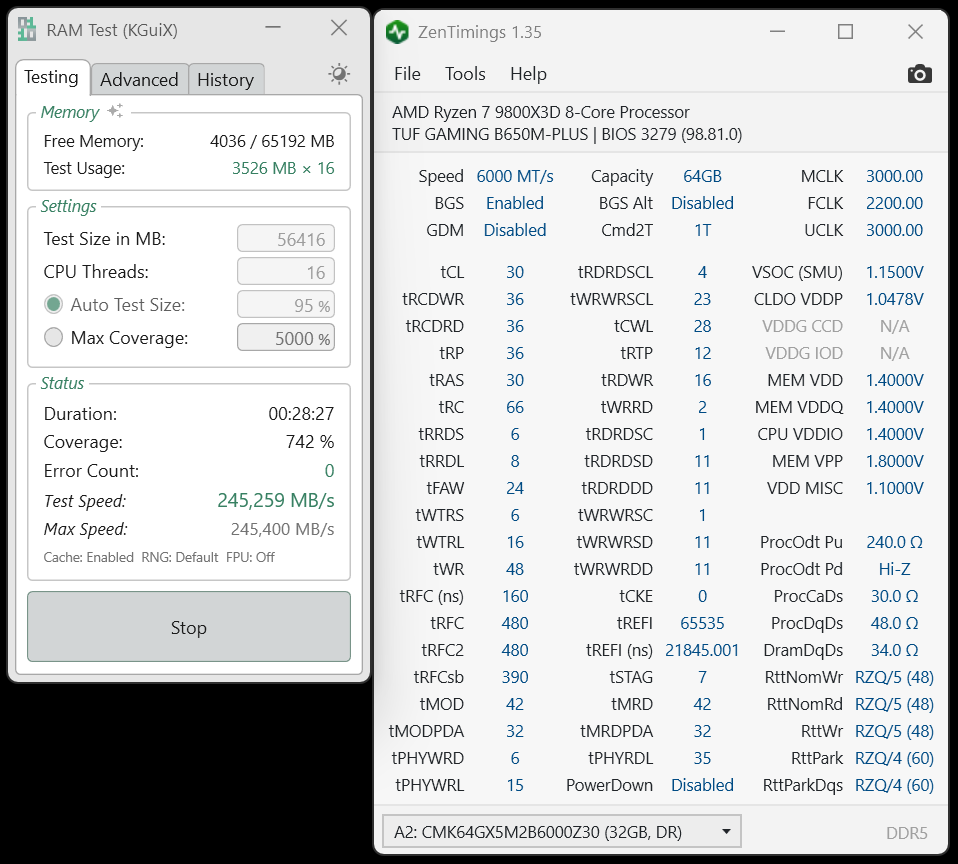
Task: Click the MEM VPP 1.8000V value
Action: (x=894, y=461)
